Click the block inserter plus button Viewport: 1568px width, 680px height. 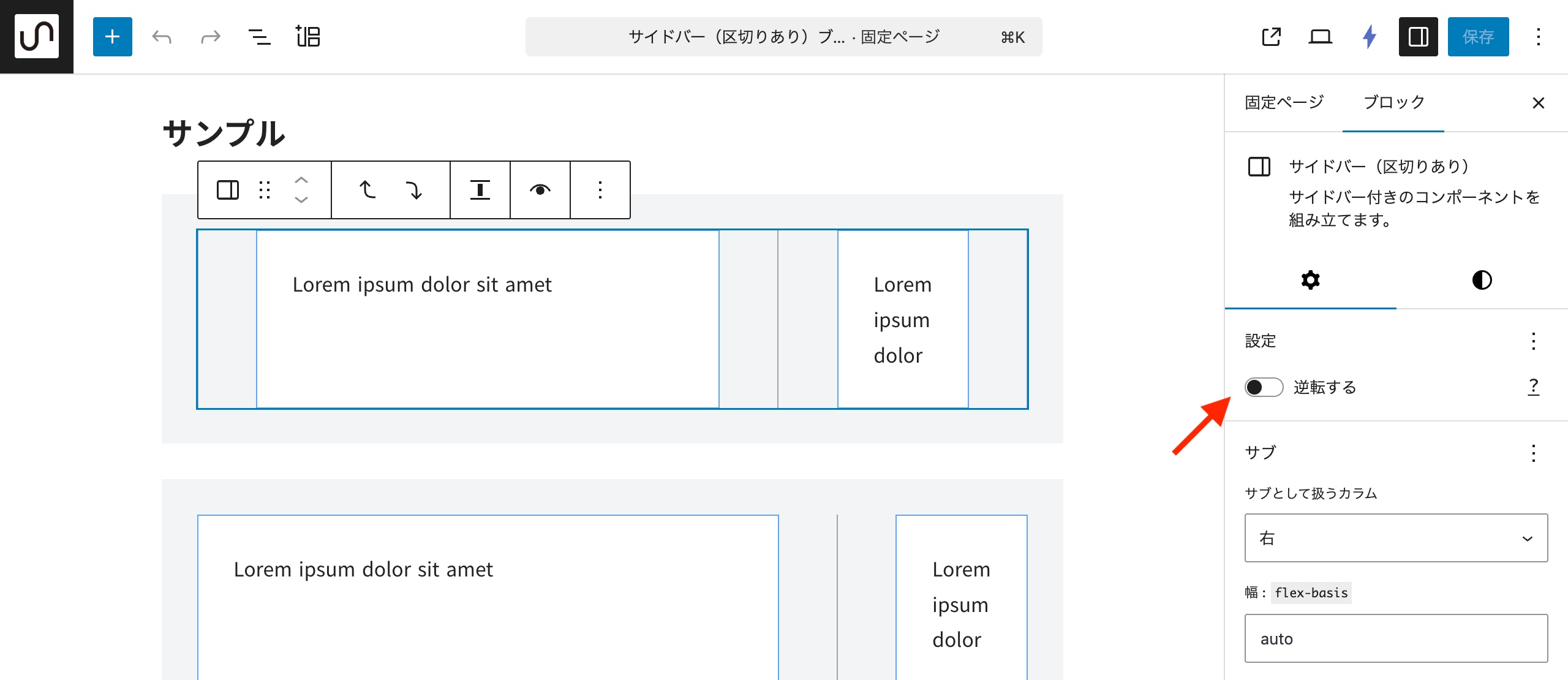point(112,37)
